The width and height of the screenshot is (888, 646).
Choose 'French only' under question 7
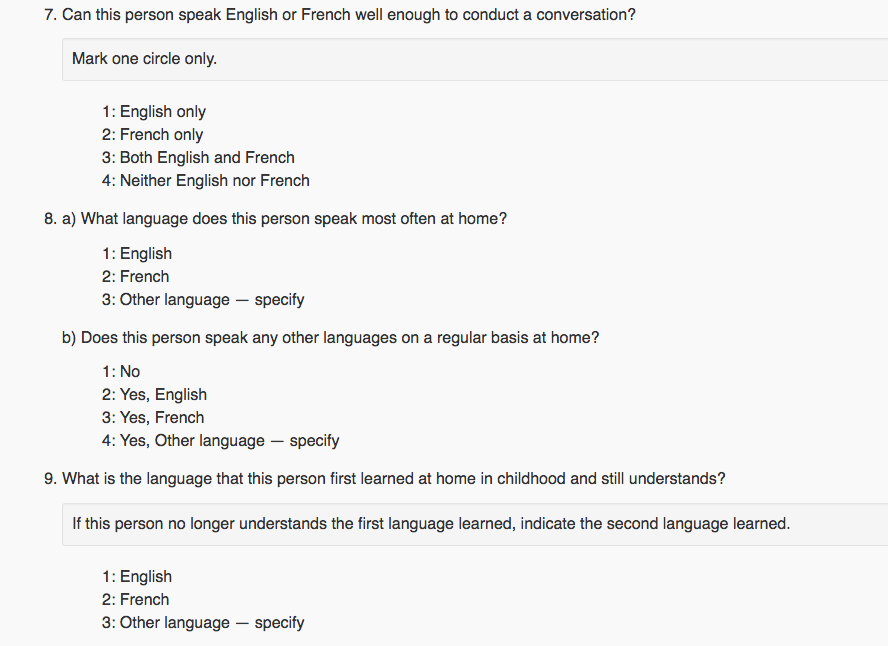tap(152, 135)
